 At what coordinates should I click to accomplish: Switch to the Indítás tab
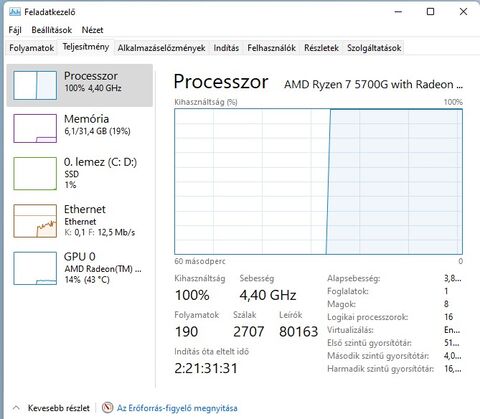[226, 48]
